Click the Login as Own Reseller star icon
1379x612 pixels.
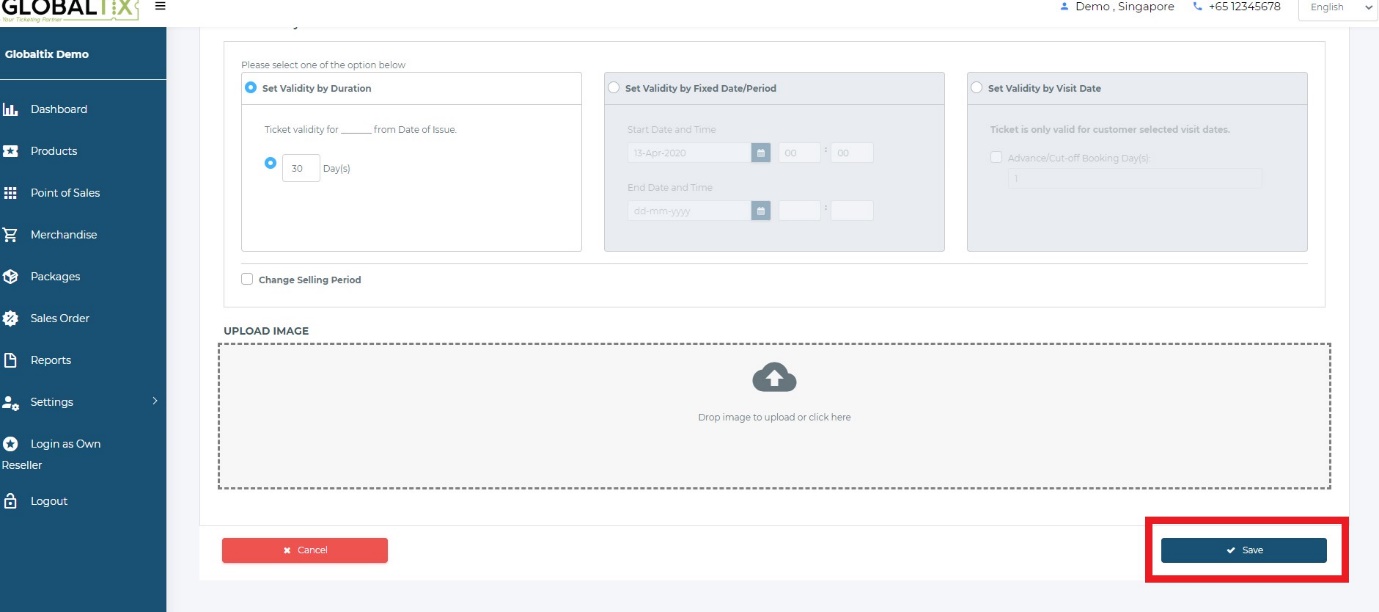point(11,444)
